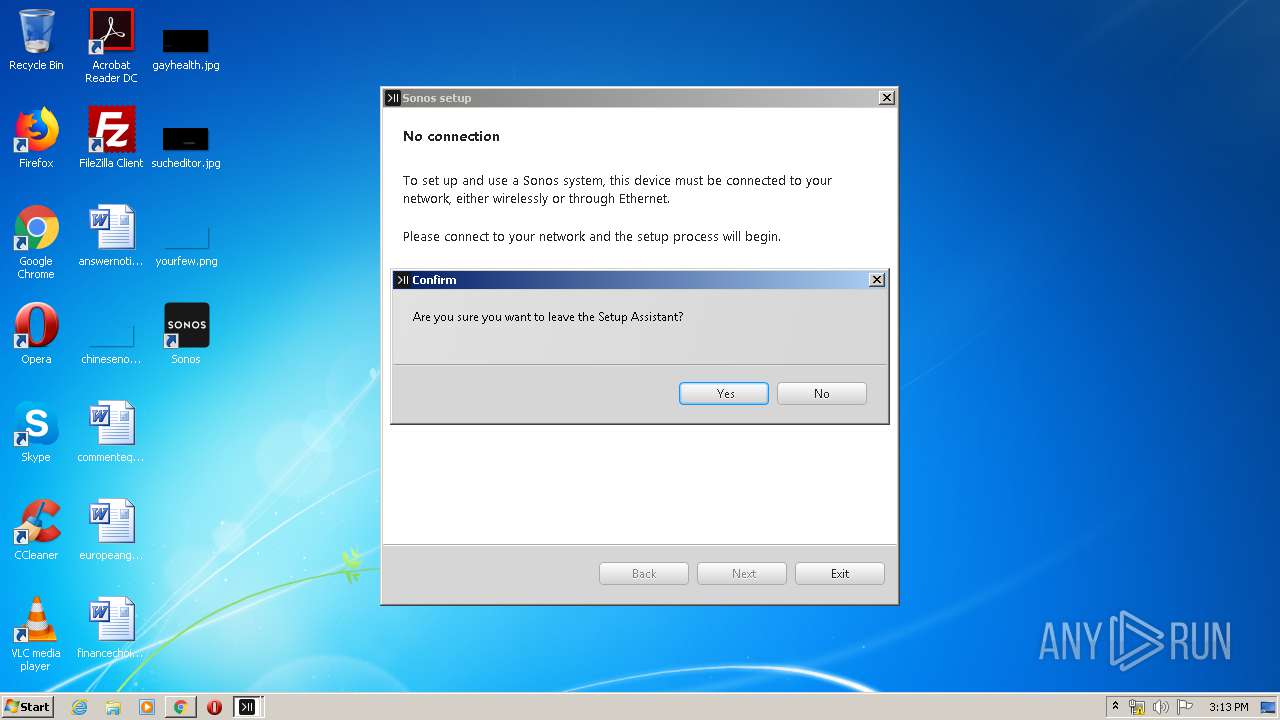Open Internet Explorer from taskbar
Screen dimensions: 1280x720
79,707
